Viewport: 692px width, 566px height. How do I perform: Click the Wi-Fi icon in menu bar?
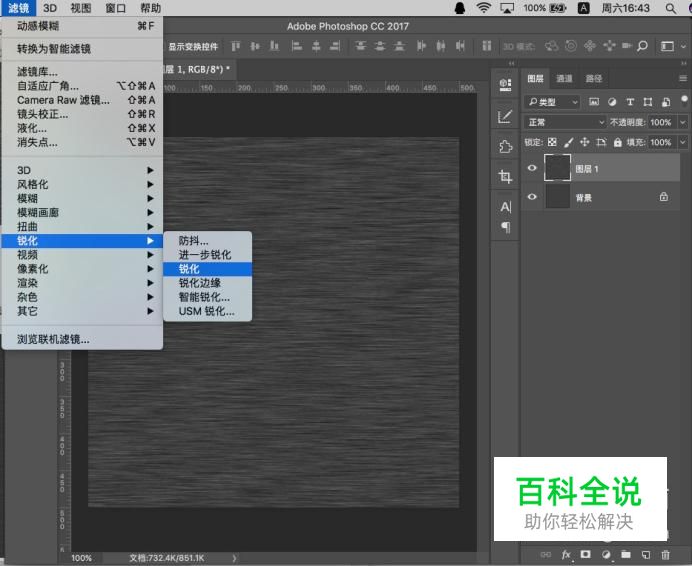[484, 8]
